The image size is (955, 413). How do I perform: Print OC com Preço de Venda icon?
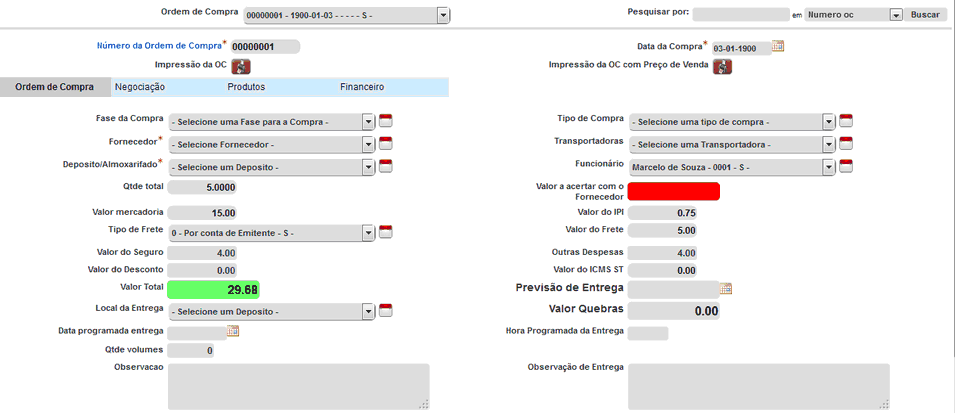[722, 66]
